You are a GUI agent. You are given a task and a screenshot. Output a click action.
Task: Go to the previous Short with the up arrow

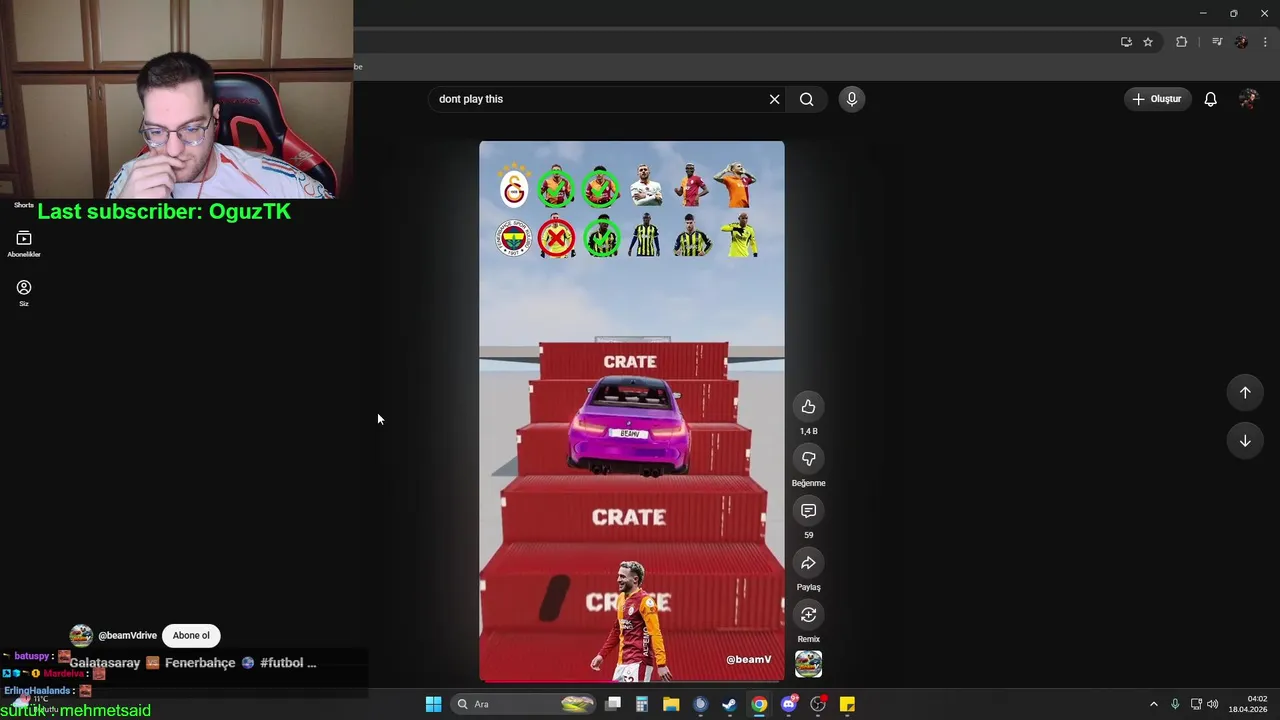(x=1245, y=393)
